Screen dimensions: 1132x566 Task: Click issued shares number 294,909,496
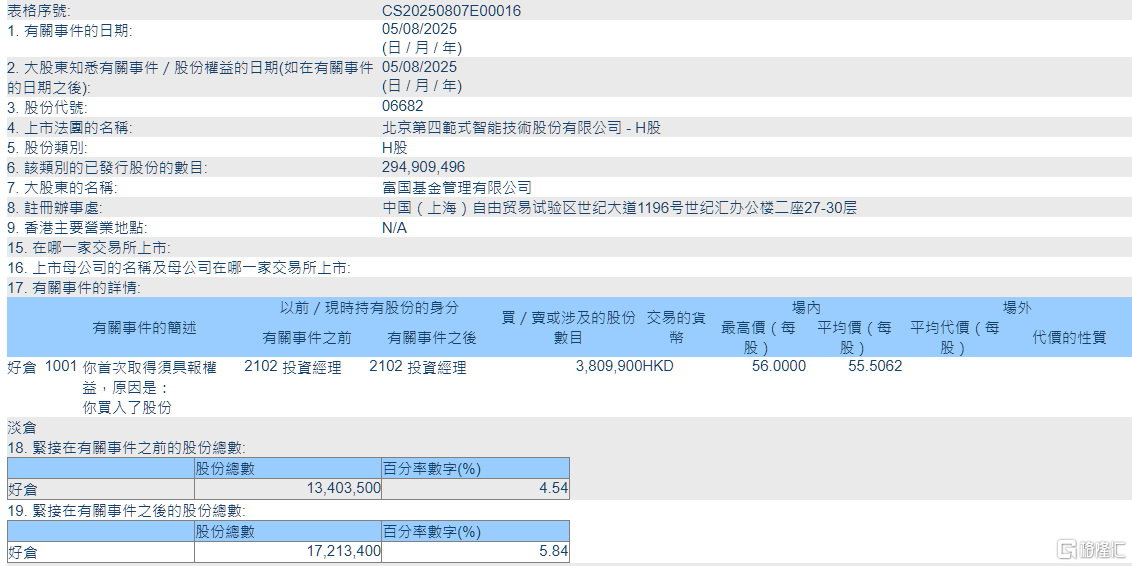pyautogui.click(x=424, y=167)
